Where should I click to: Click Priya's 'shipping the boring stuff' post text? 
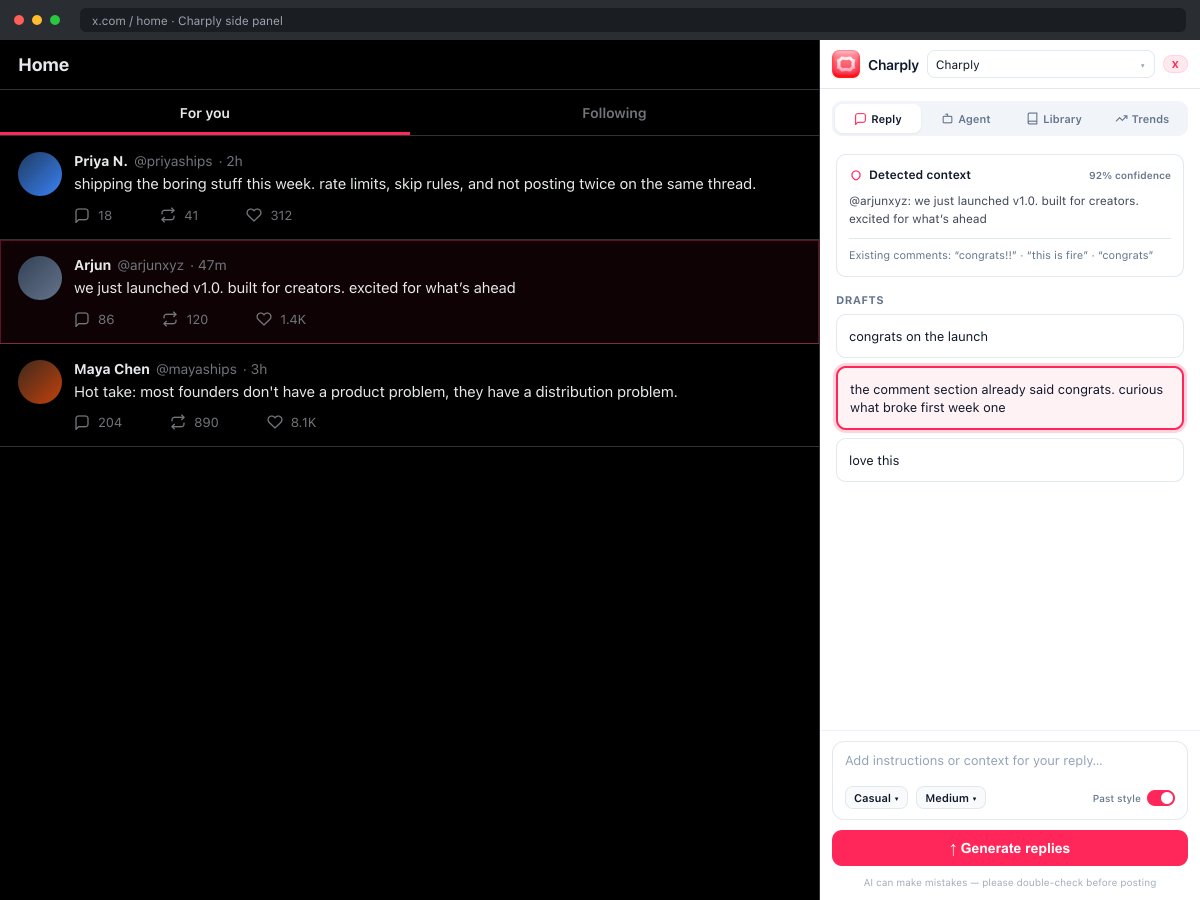pyautogui.click(x=415, y=184)
